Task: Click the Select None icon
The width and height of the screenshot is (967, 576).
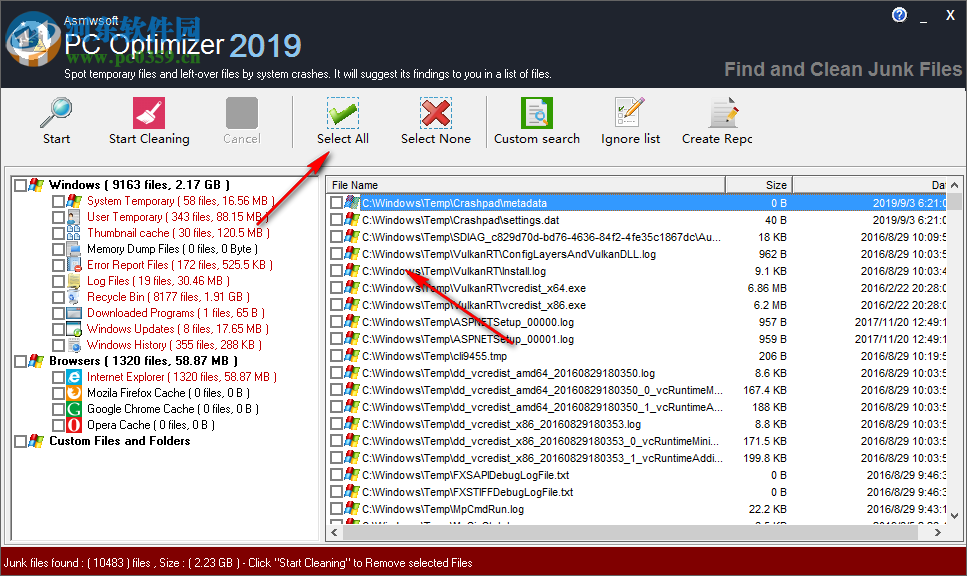Action: [435, 111]
